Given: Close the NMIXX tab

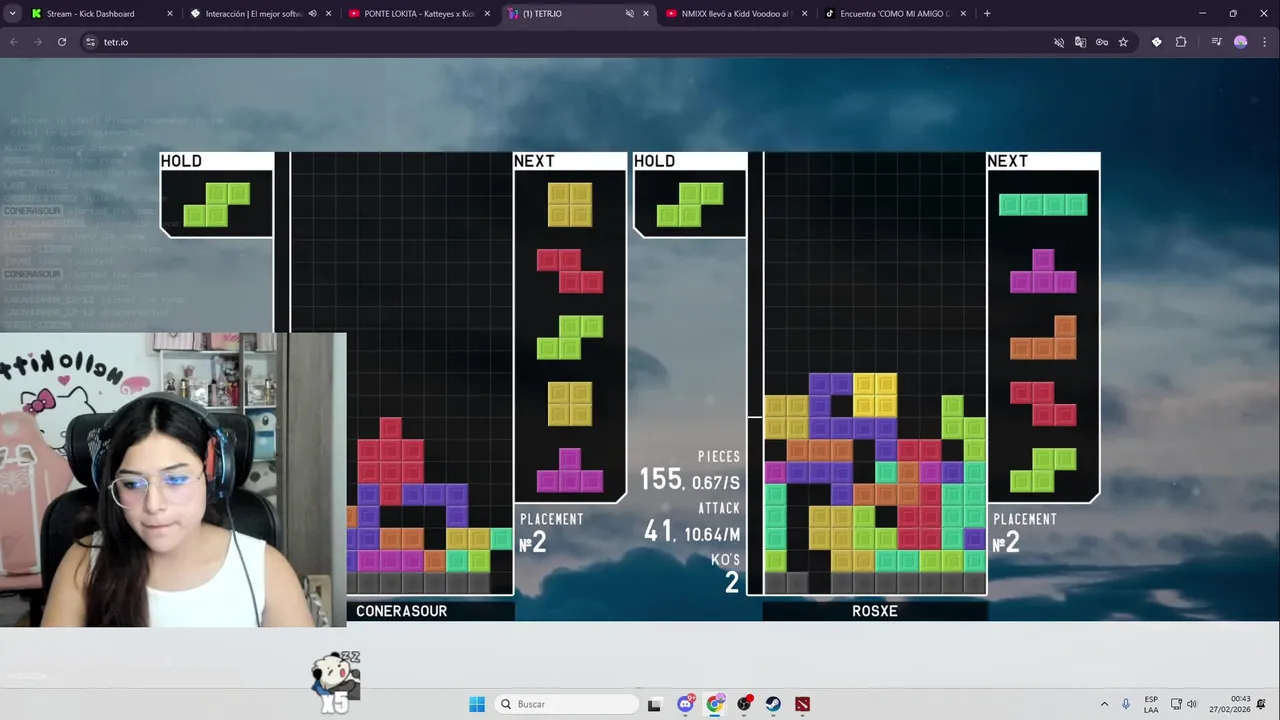Looking at the screenshot, I should coord(803,14).
